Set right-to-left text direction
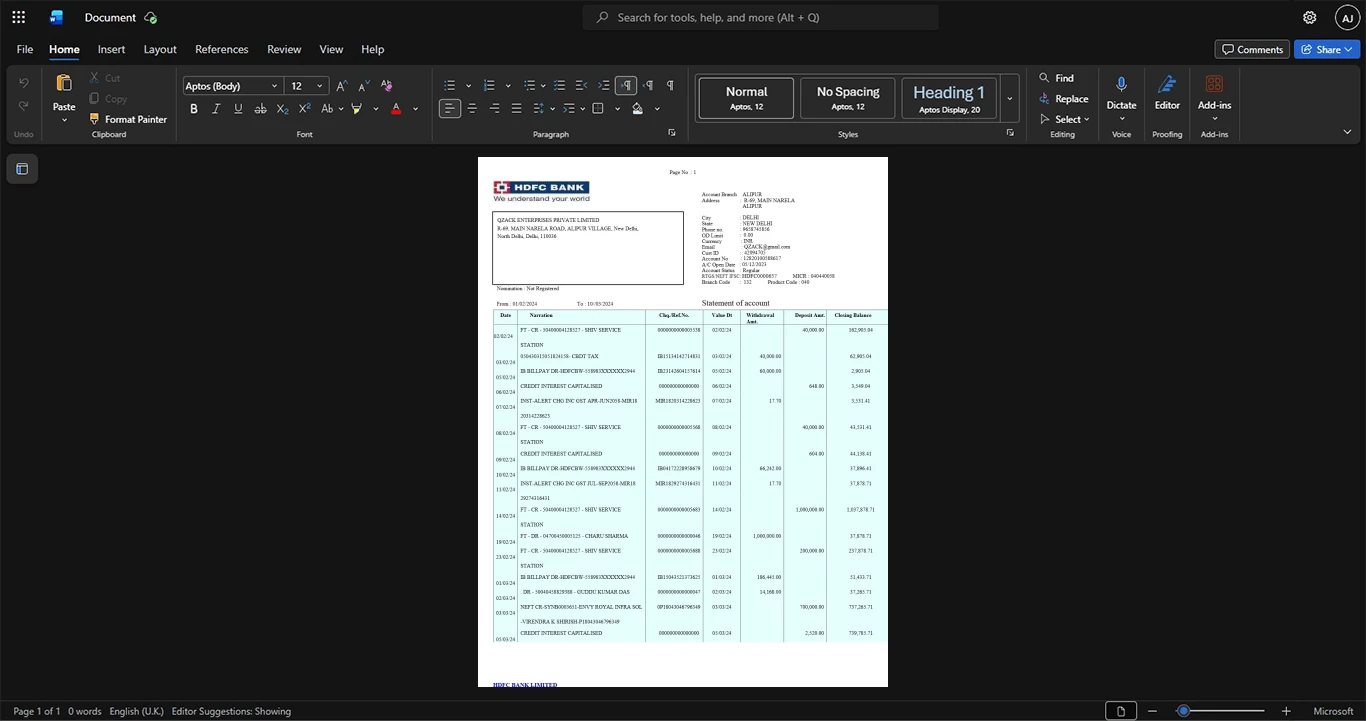Image resolution: width=1366 pixels, height=721 pixels. [648, 85]
